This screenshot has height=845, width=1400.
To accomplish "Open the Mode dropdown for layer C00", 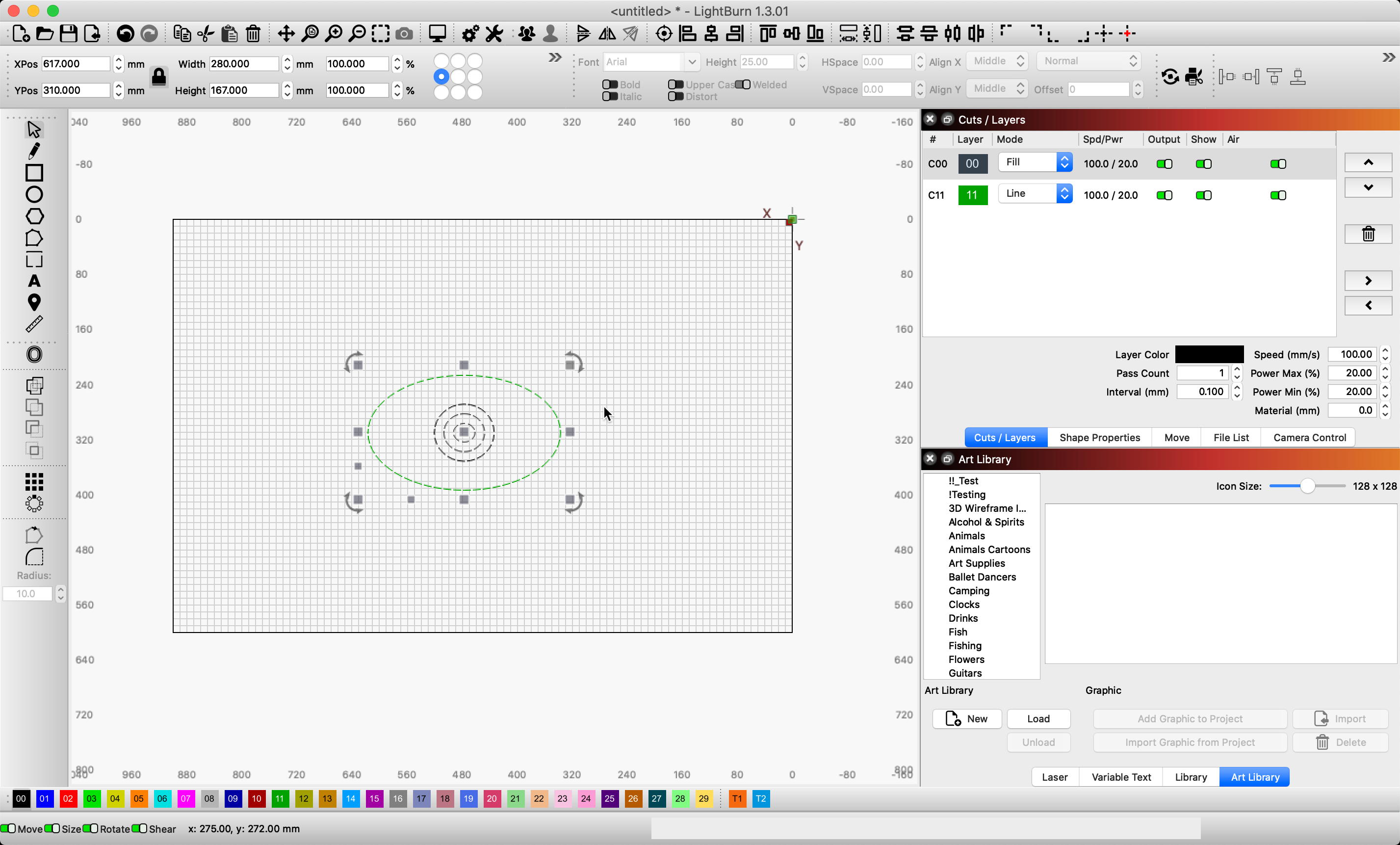I will click(1035, 162).
